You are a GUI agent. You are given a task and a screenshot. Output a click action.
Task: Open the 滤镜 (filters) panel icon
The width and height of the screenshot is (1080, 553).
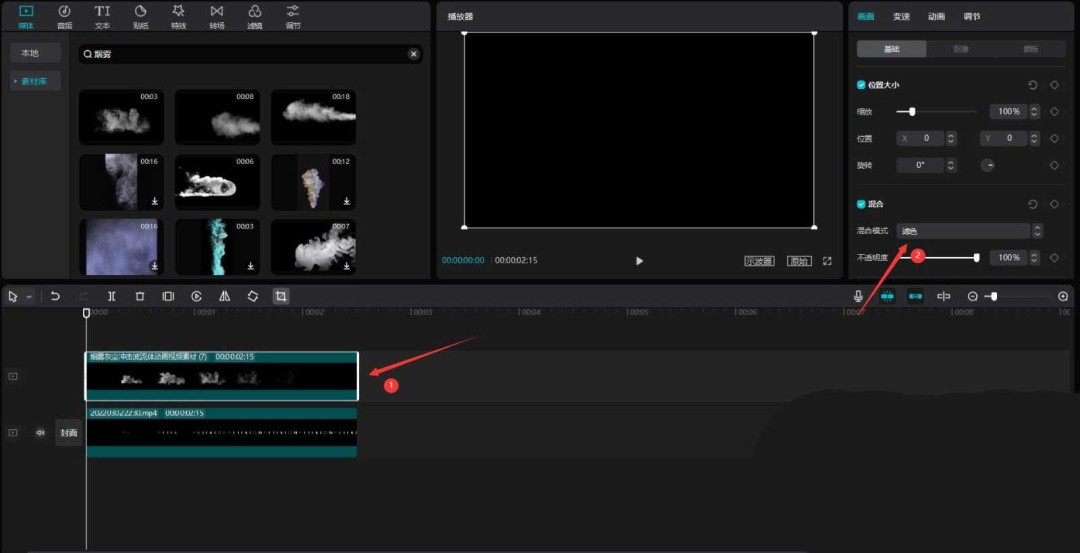point(254,15)
